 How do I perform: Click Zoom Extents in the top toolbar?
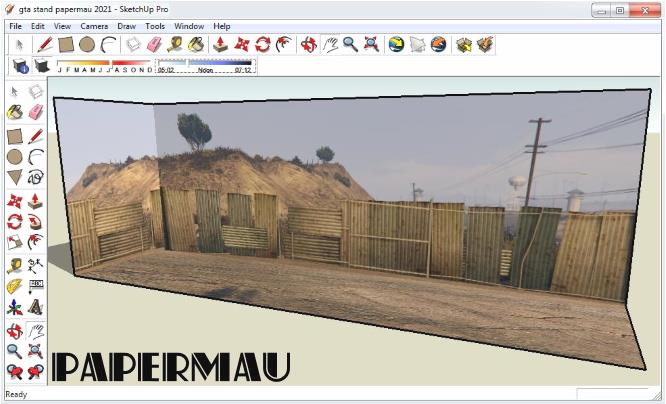pyautogui.click(x=371, y=44)
